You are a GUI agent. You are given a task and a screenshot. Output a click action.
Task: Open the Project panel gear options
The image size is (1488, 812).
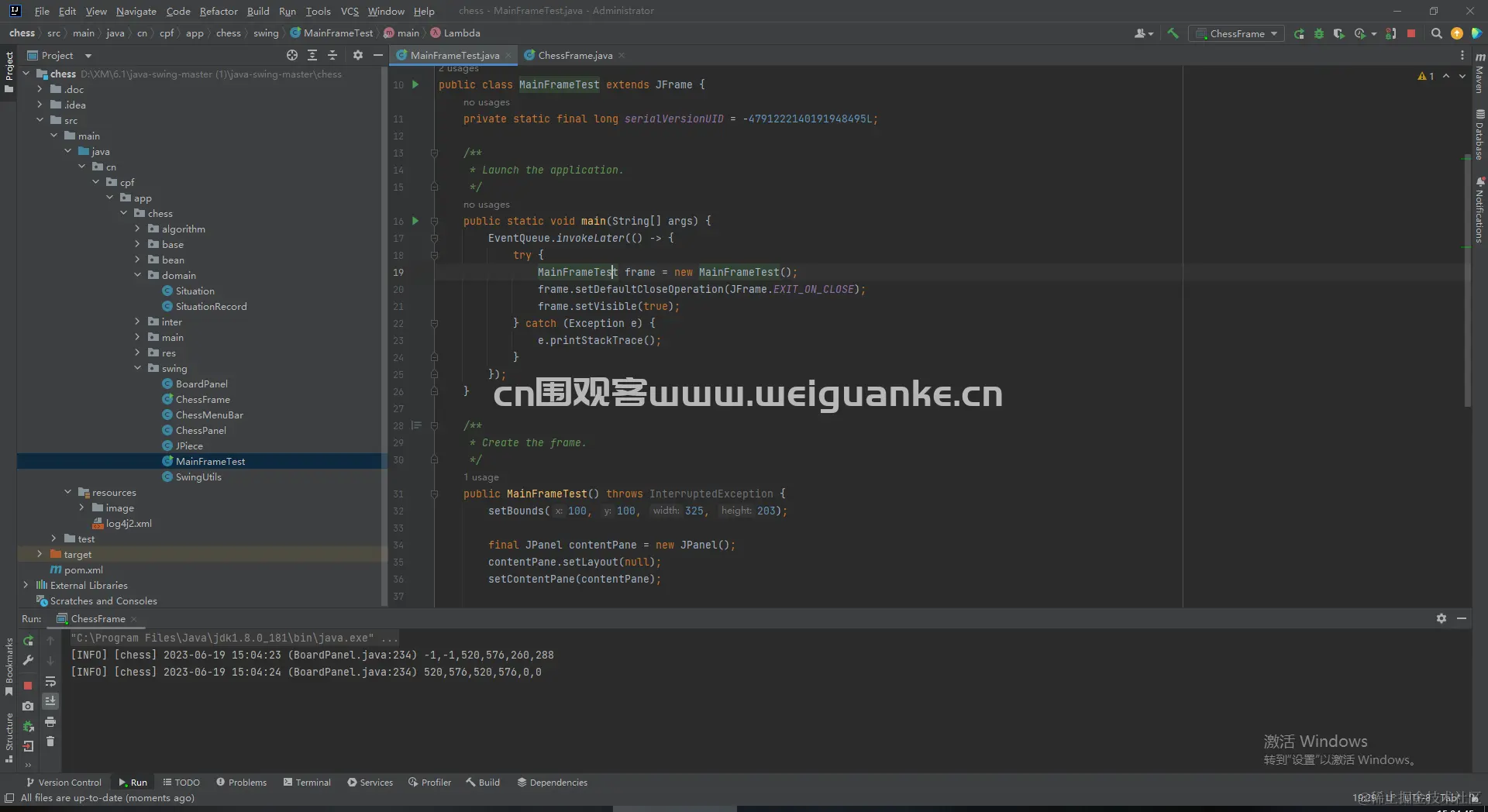coord(357,55)
